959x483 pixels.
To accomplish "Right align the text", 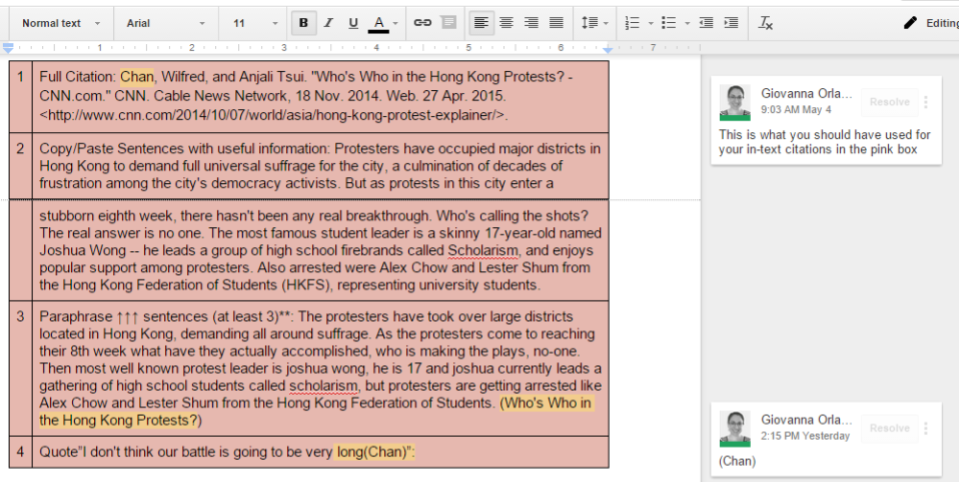I will (531, 23).
